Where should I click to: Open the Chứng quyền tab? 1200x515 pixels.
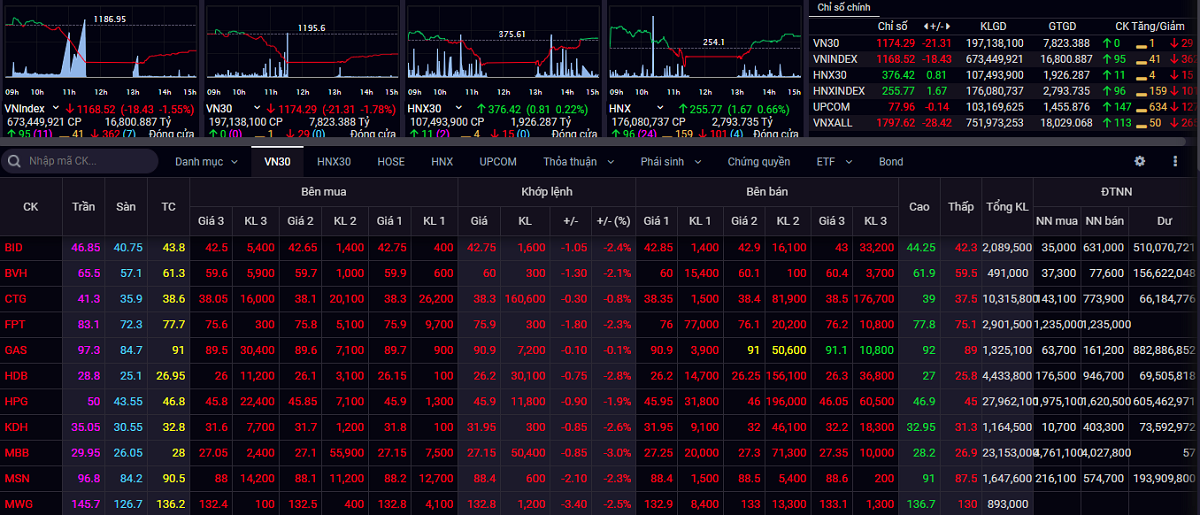[x=758, y=161]
